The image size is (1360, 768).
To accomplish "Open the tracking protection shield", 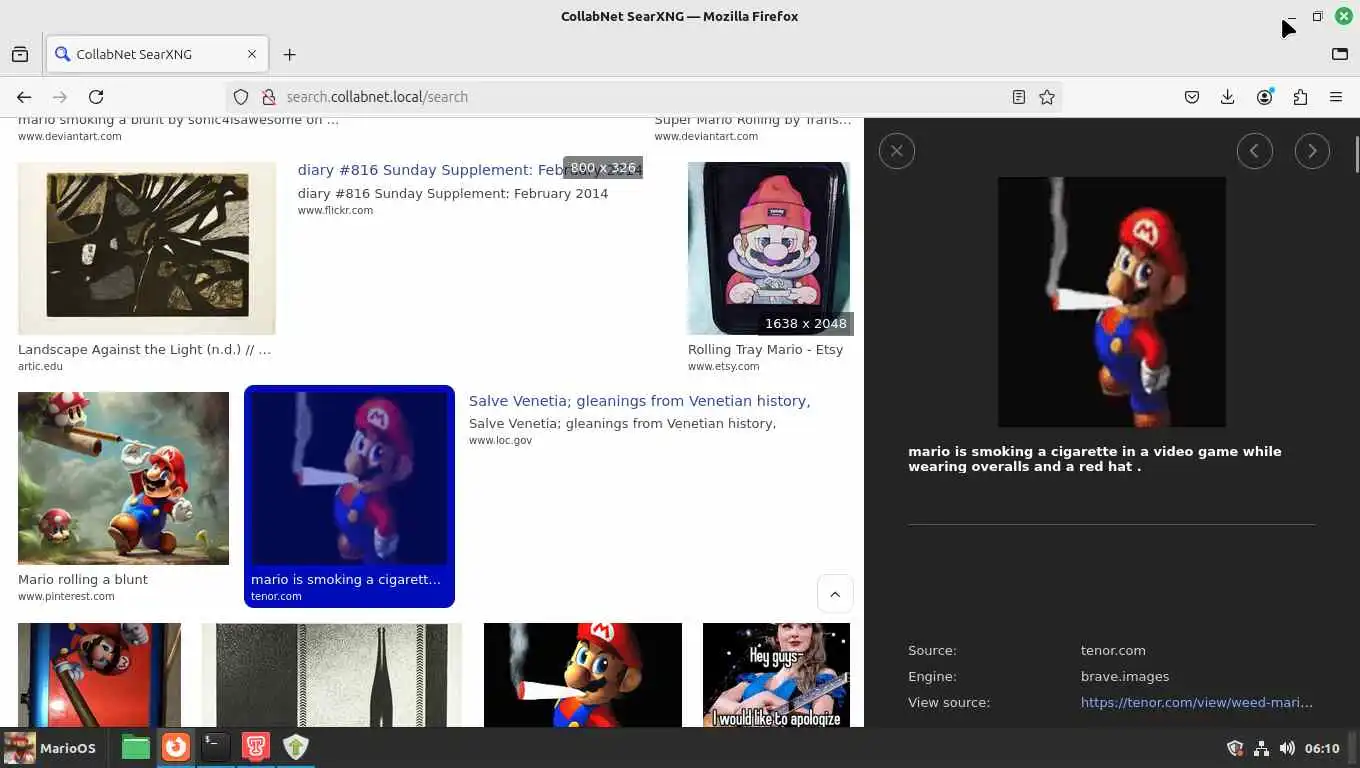I will click(x=241, y=97).
